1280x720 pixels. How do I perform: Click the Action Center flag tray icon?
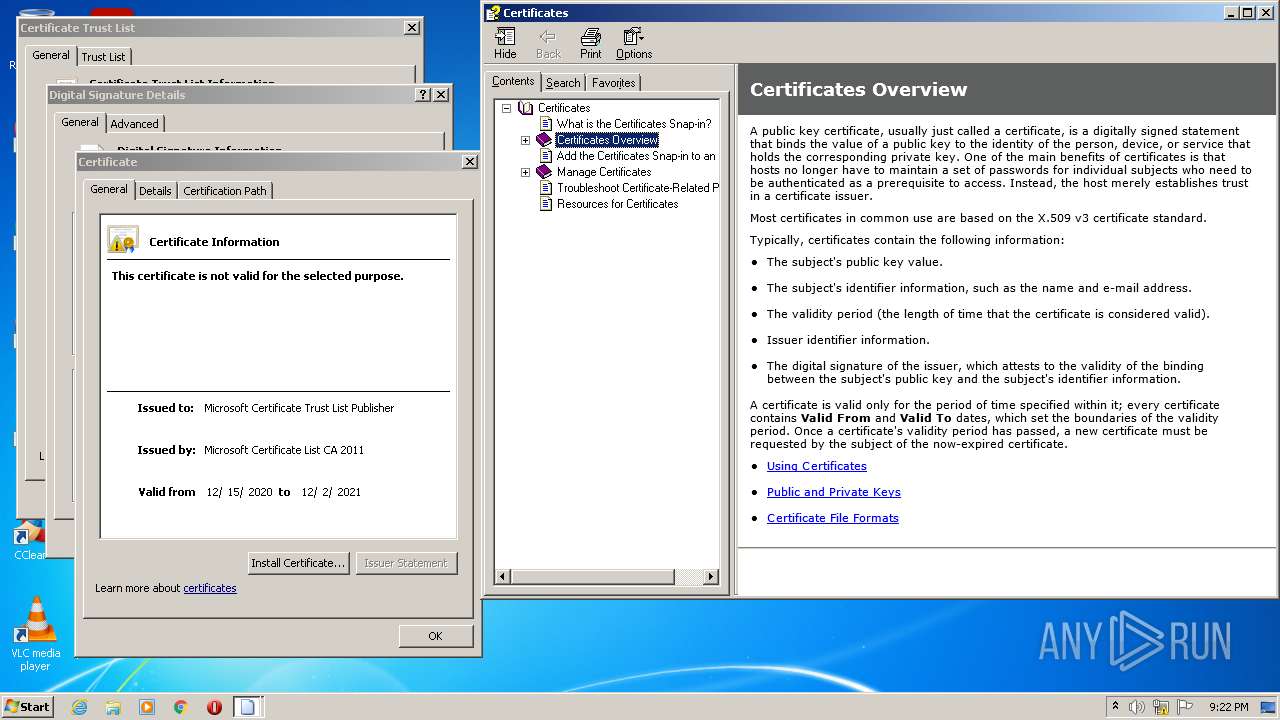pos(1183,707)
